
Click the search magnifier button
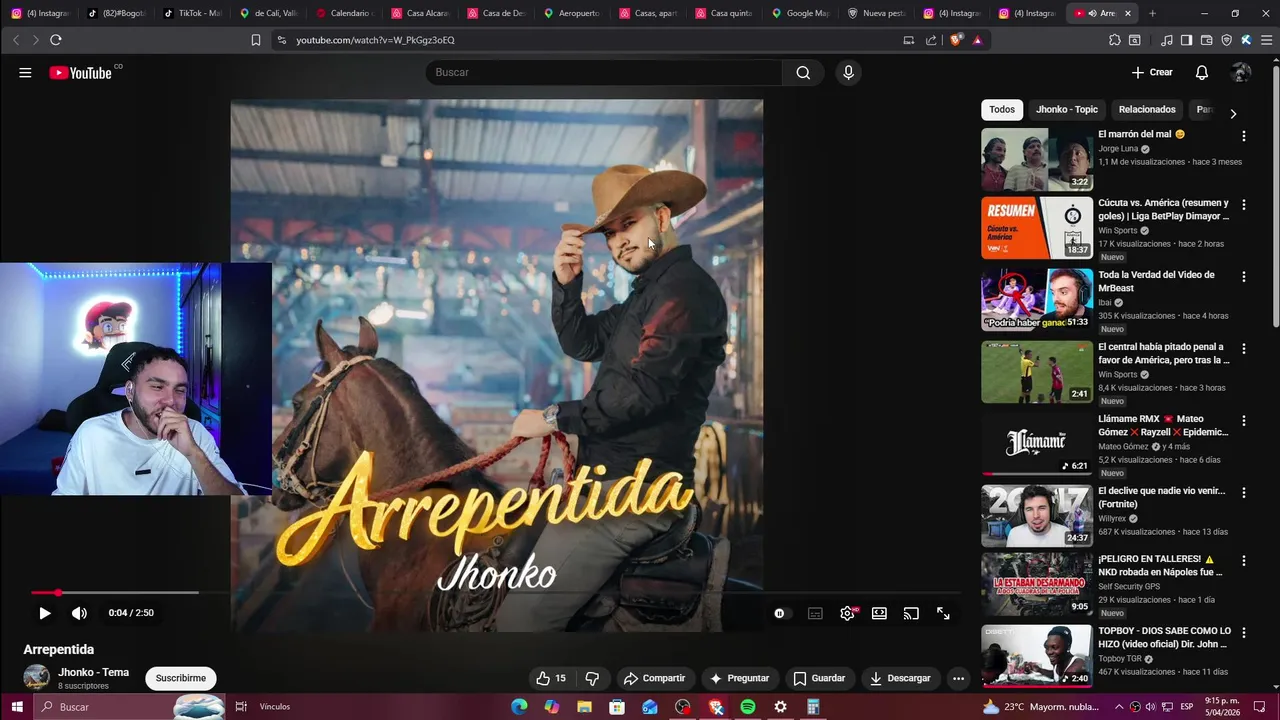coord(803,72)
